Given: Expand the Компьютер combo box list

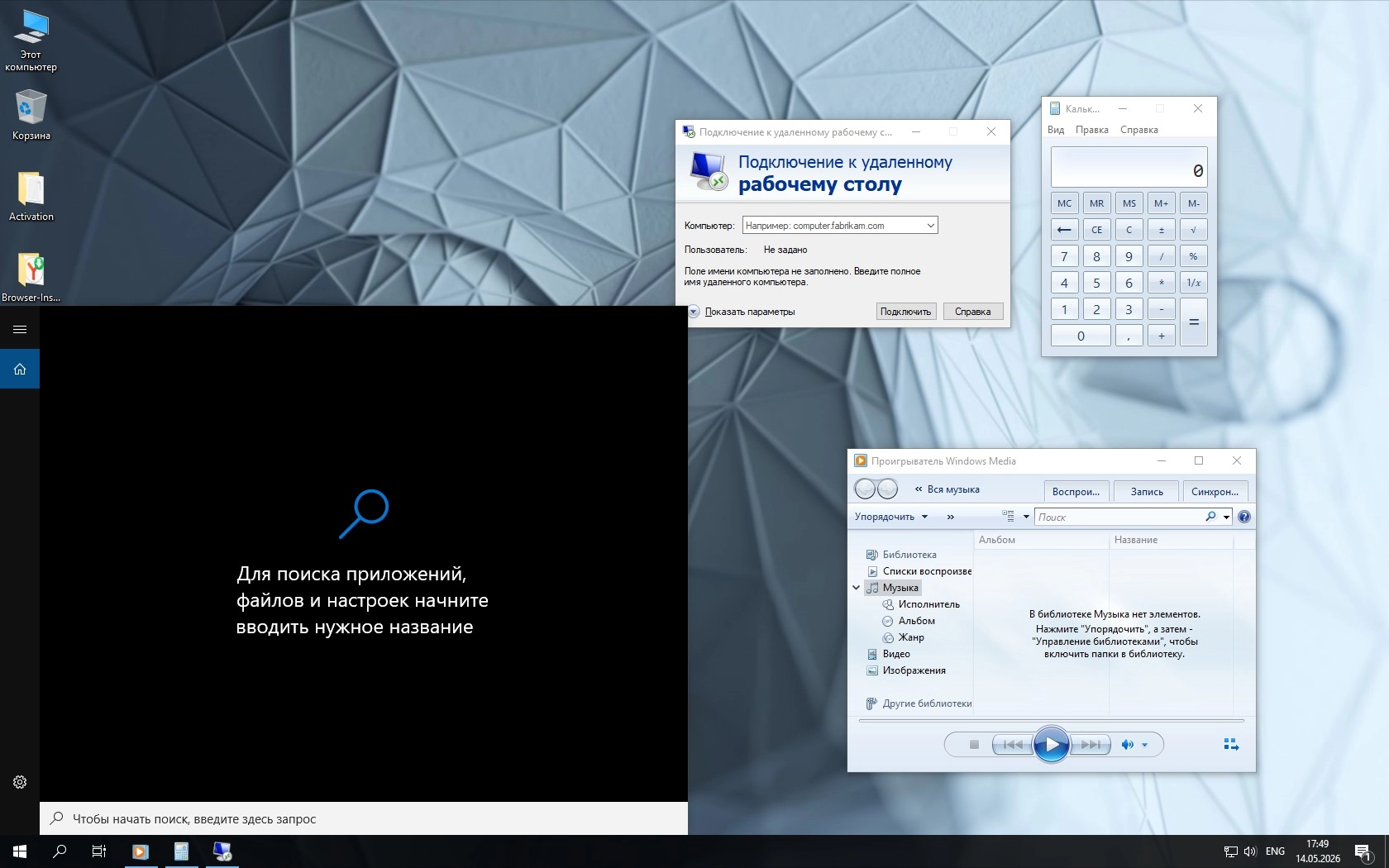Looking at the screenshot, I should coord(930,226).
